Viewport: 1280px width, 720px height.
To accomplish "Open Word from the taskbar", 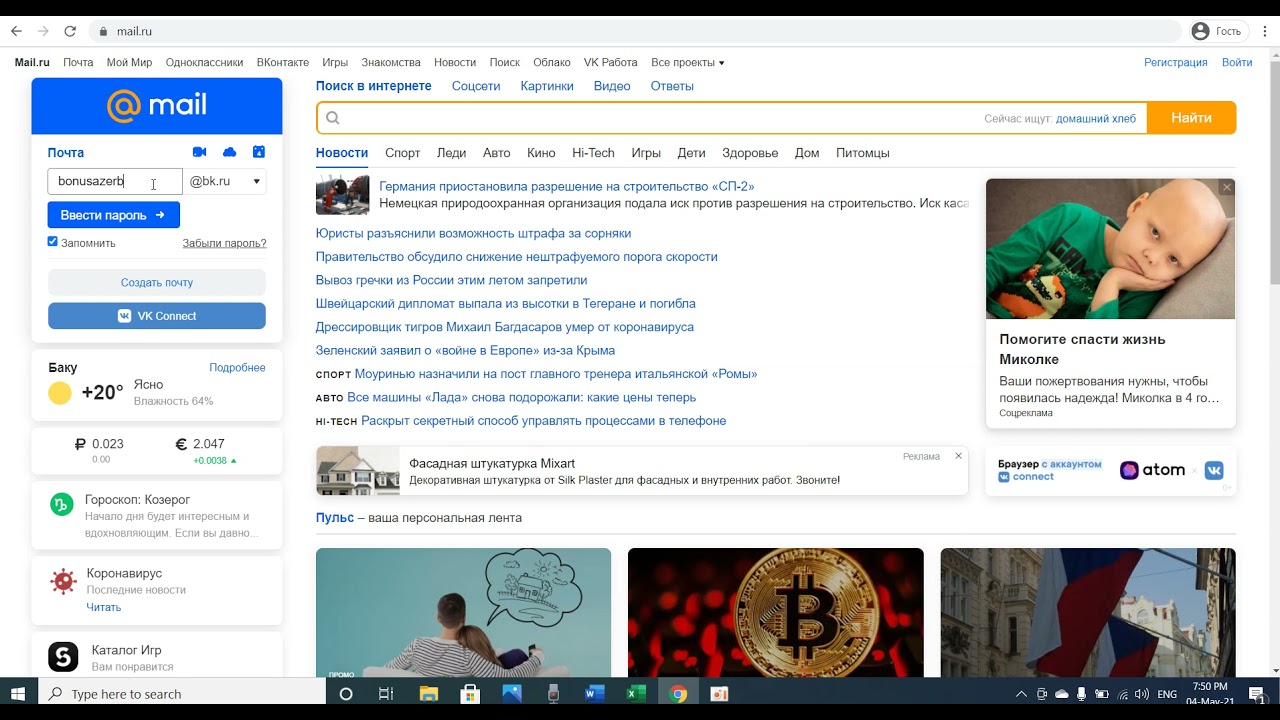I will [x=594, y=694].
